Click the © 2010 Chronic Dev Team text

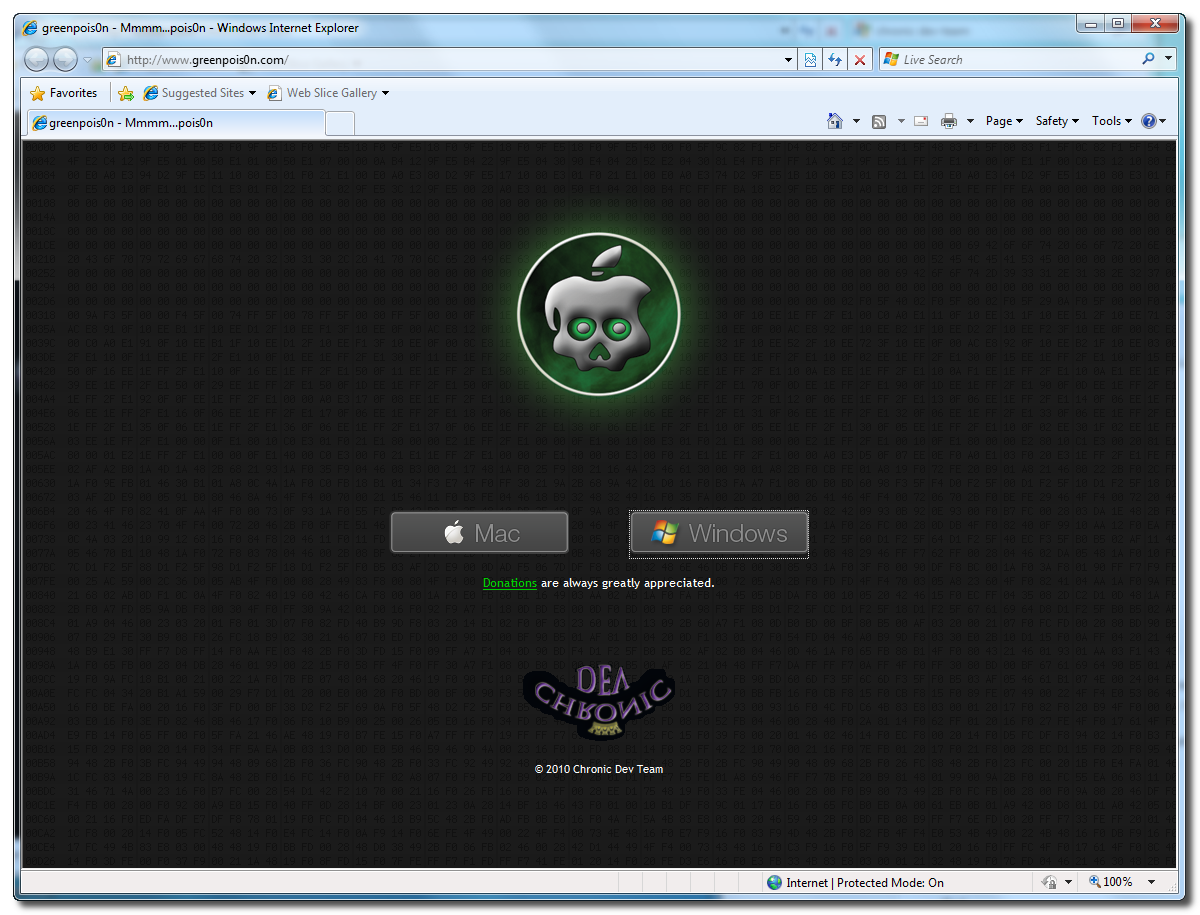click(599, 769)
